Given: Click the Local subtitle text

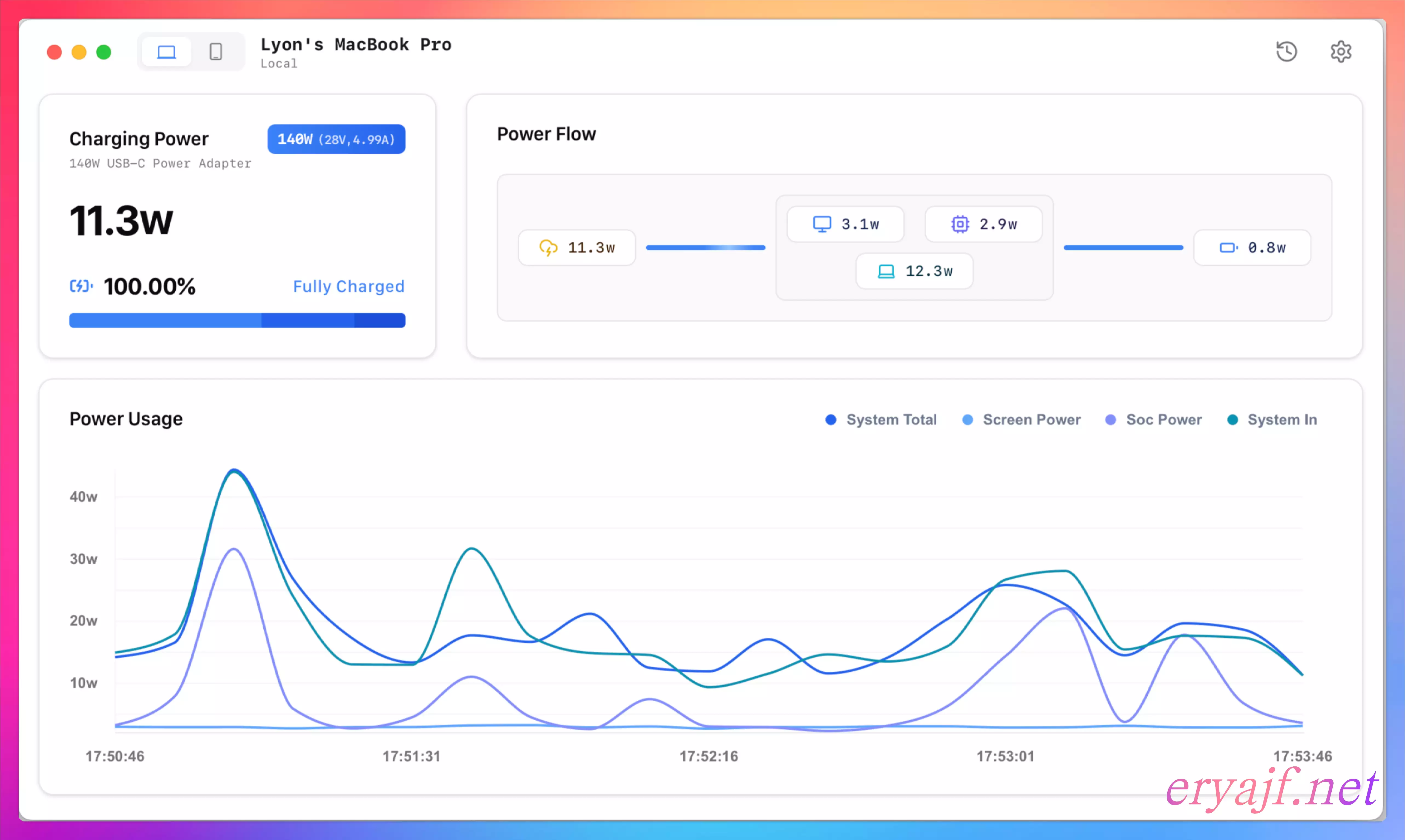Looking at the screenshot, I should pyautogui.click(x=278, y=64).
